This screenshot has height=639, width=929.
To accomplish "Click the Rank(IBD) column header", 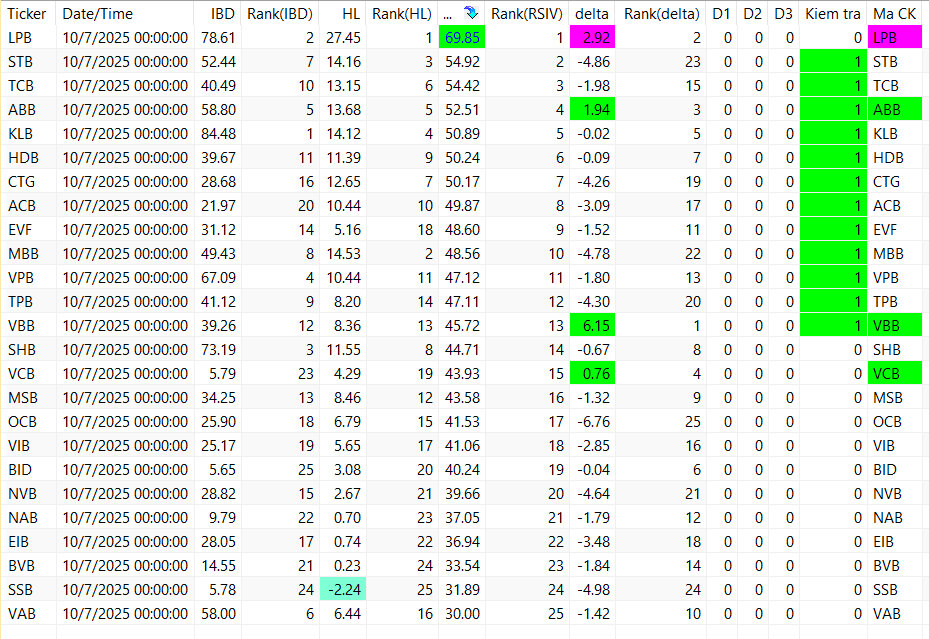I will pos(280,14).
